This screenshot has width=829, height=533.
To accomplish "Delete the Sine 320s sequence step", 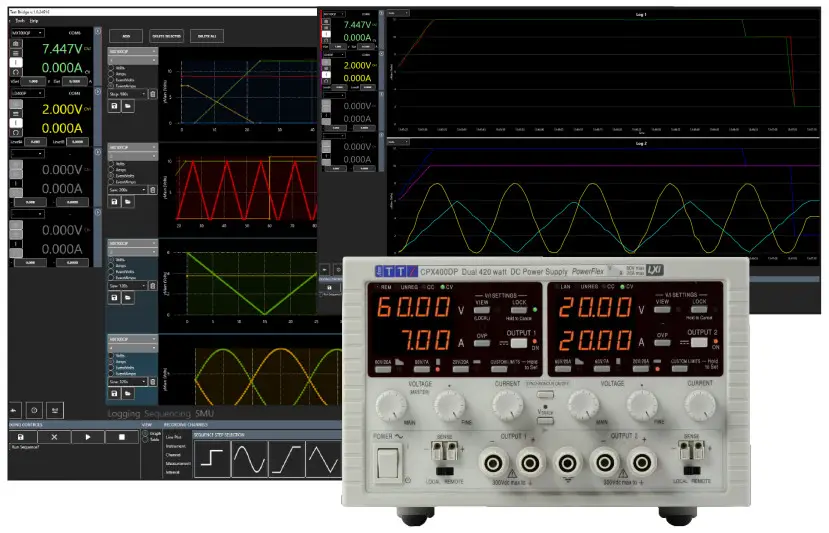I will pos(153,381).
